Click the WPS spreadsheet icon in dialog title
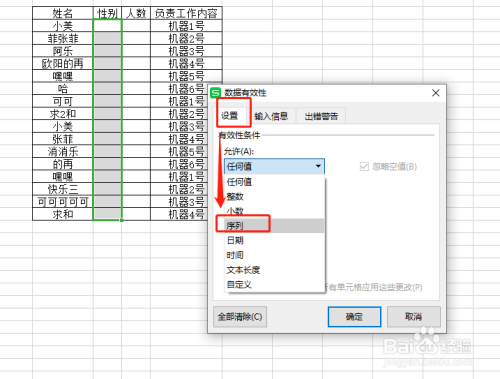Viewport: 500px width, 379px height. pos(216,93)
